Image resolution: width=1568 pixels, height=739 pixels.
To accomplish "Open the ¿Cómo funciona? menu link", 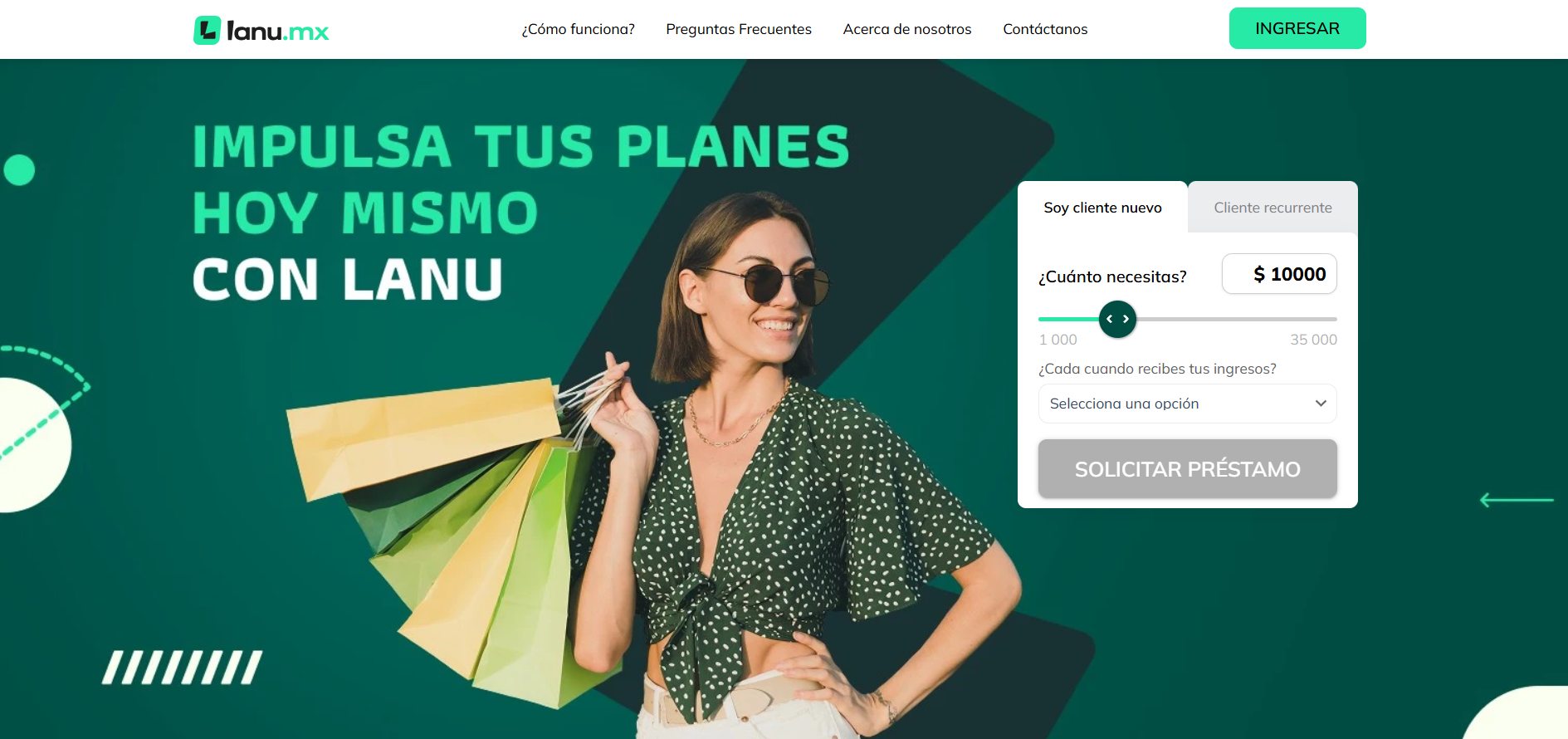I will click(x=578, y=29).
